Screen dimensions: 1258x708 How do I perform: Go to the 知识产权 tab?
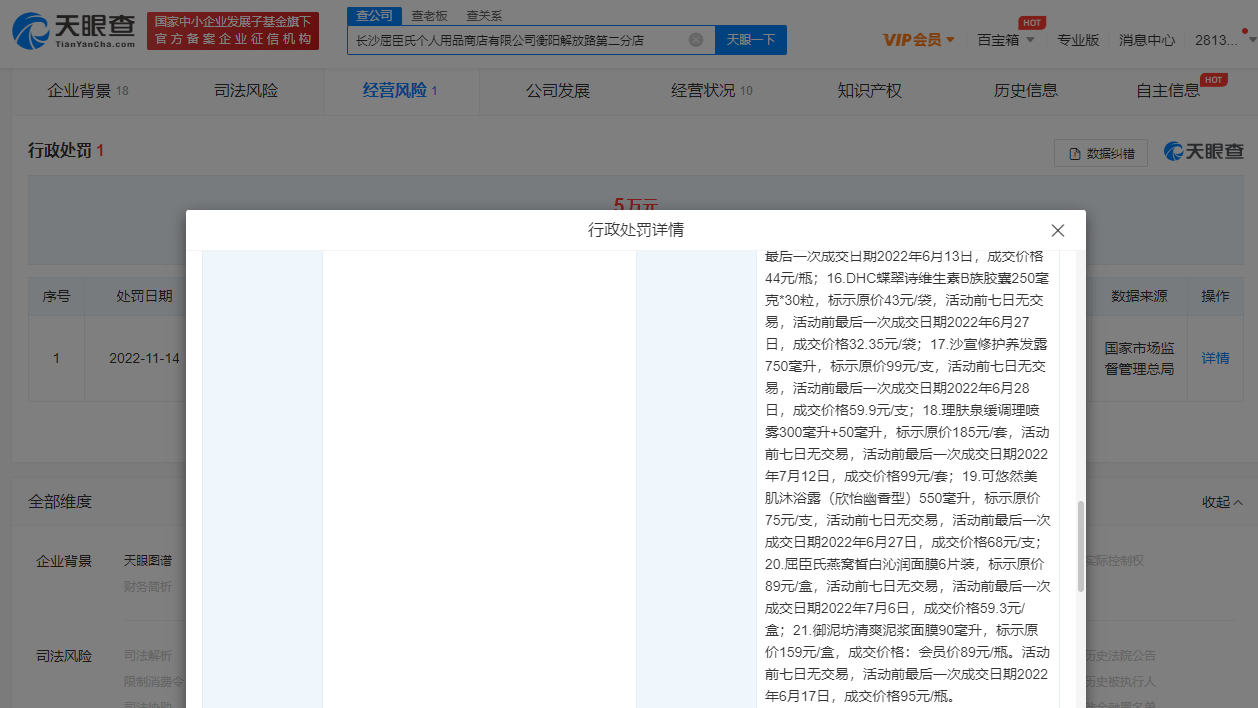click(869, 91)
